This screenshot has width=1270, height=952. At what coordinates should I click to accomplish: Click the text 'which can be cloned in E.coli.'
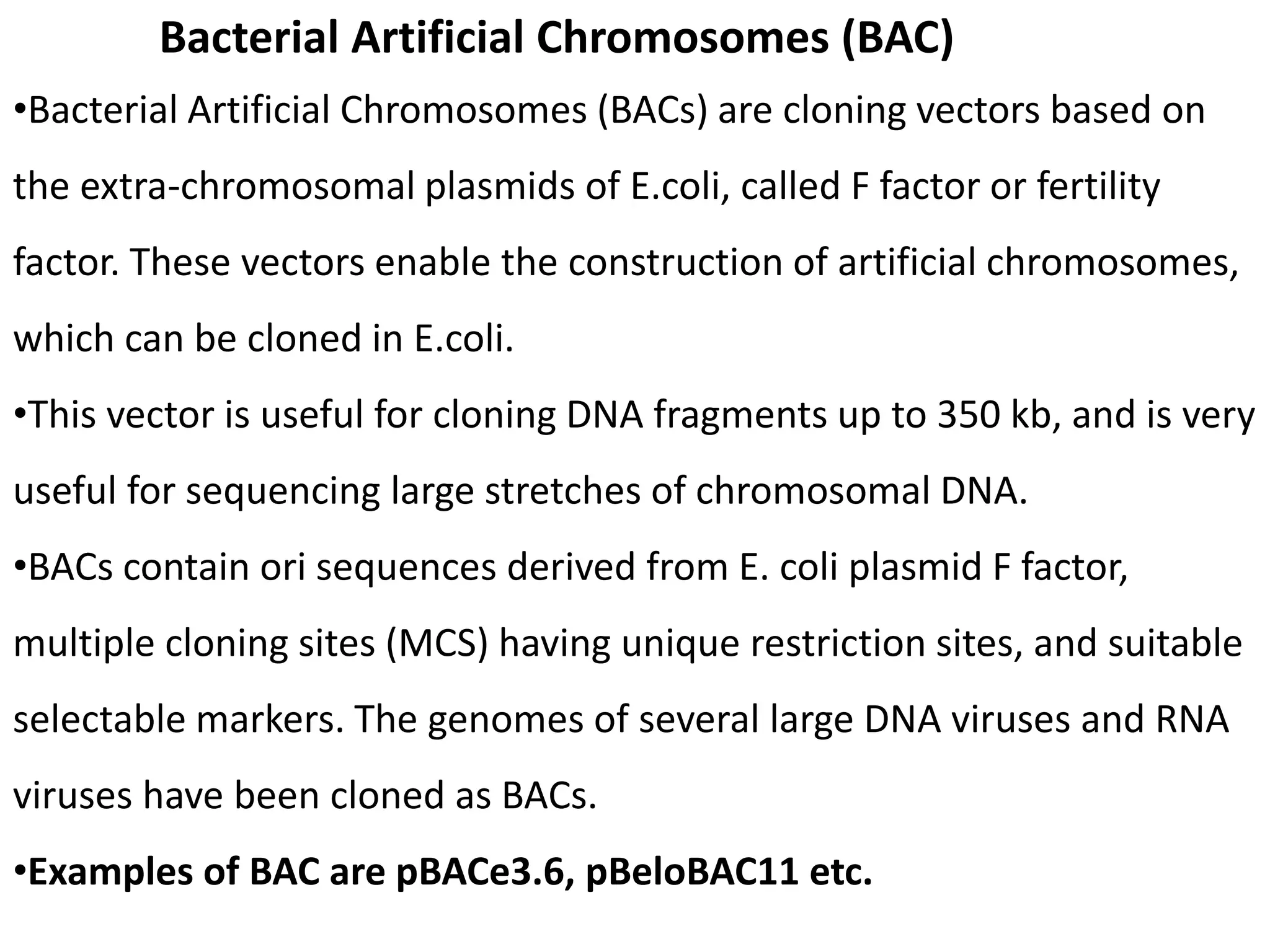[x=264, y=339]
